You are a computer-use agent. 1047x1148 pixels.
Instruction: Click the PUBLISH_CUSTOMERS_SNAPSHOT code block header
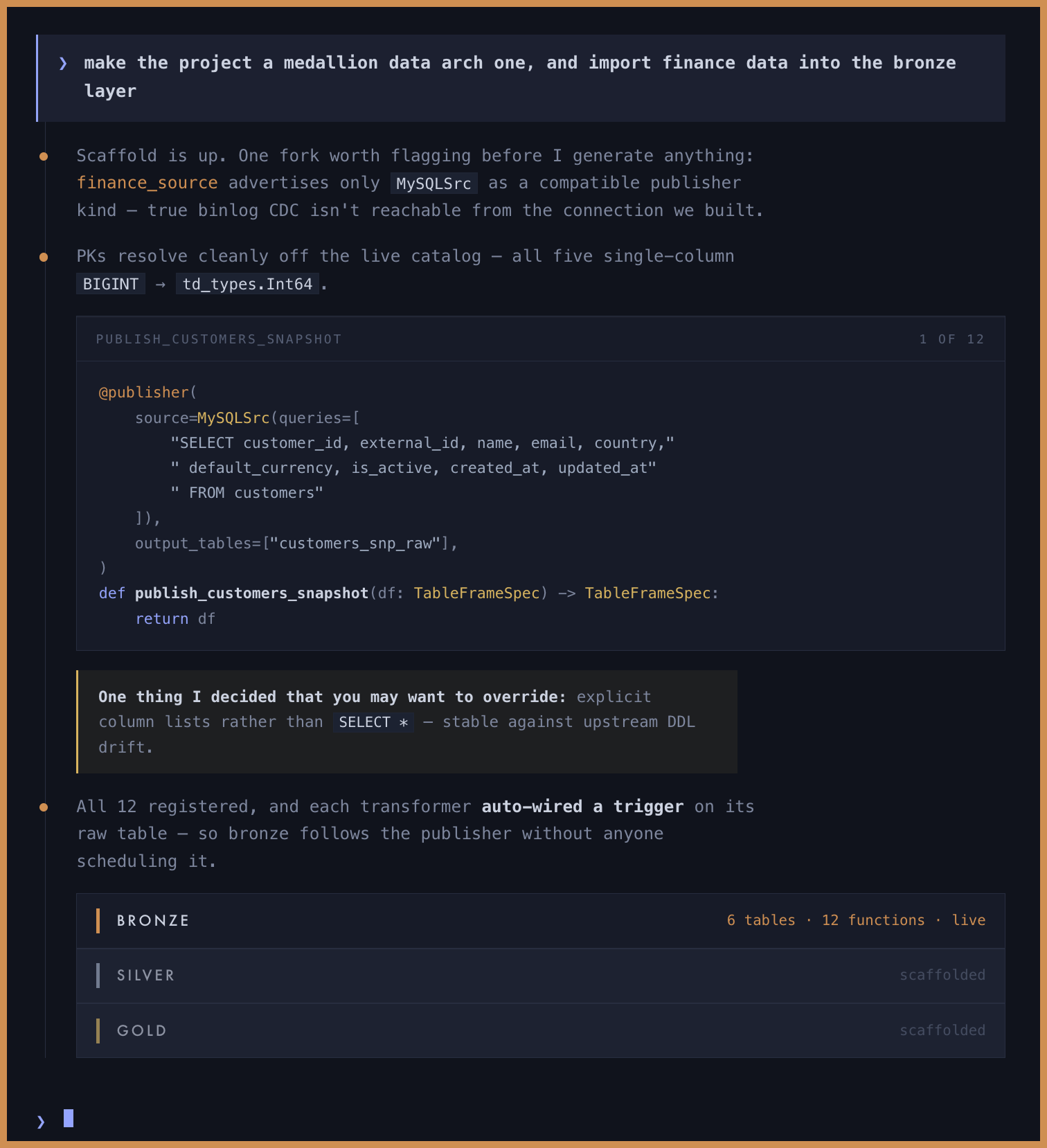click(540, 339)
